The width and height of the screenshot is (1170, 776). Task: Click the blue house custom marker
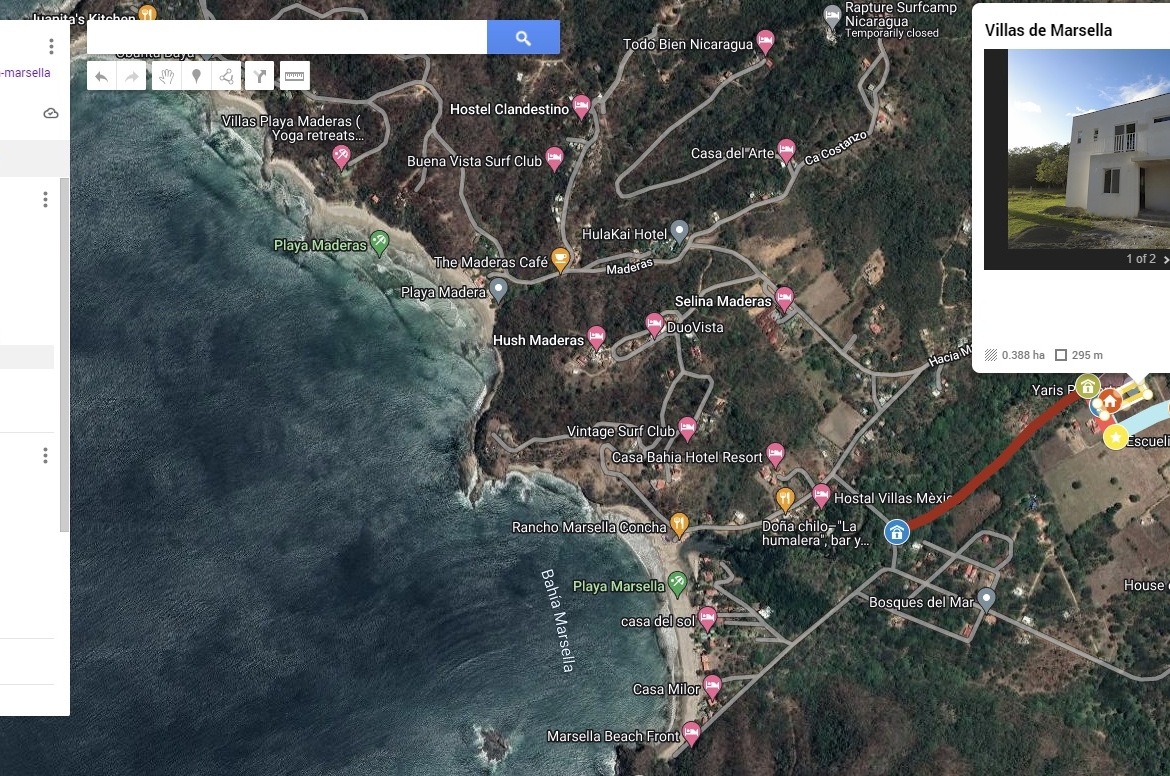click(x=897, y=533)
